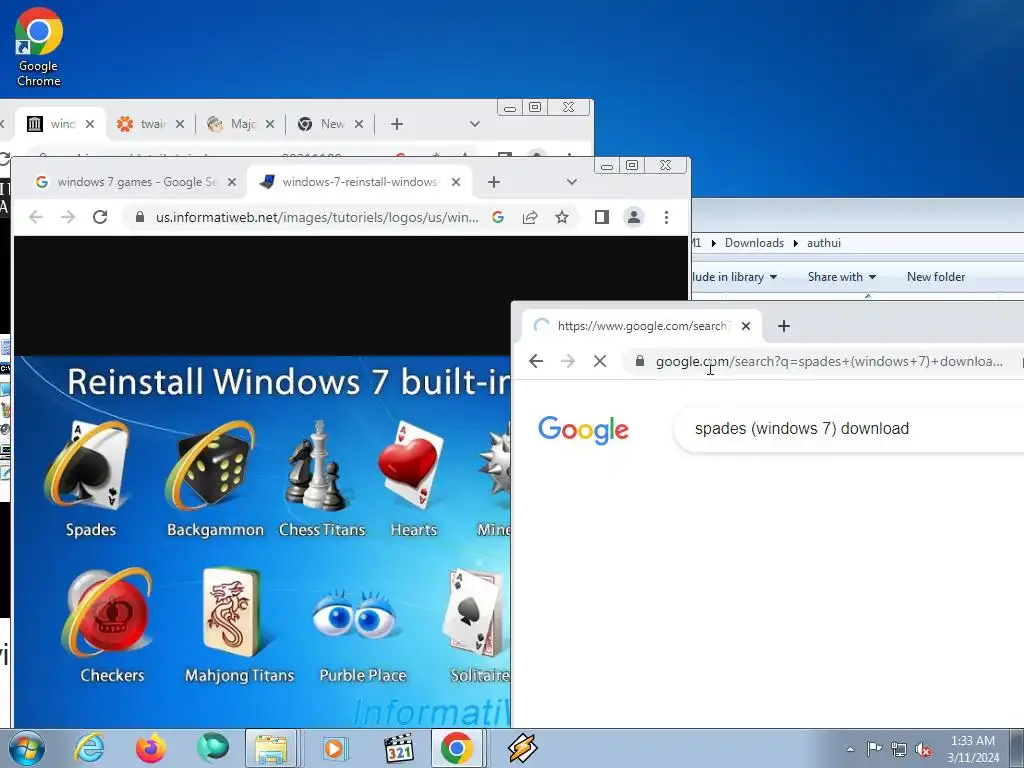This screenshot has height=768, width=1024.
Task: Switch to 'twai' tab in back window
Action: tap(151, 124)
